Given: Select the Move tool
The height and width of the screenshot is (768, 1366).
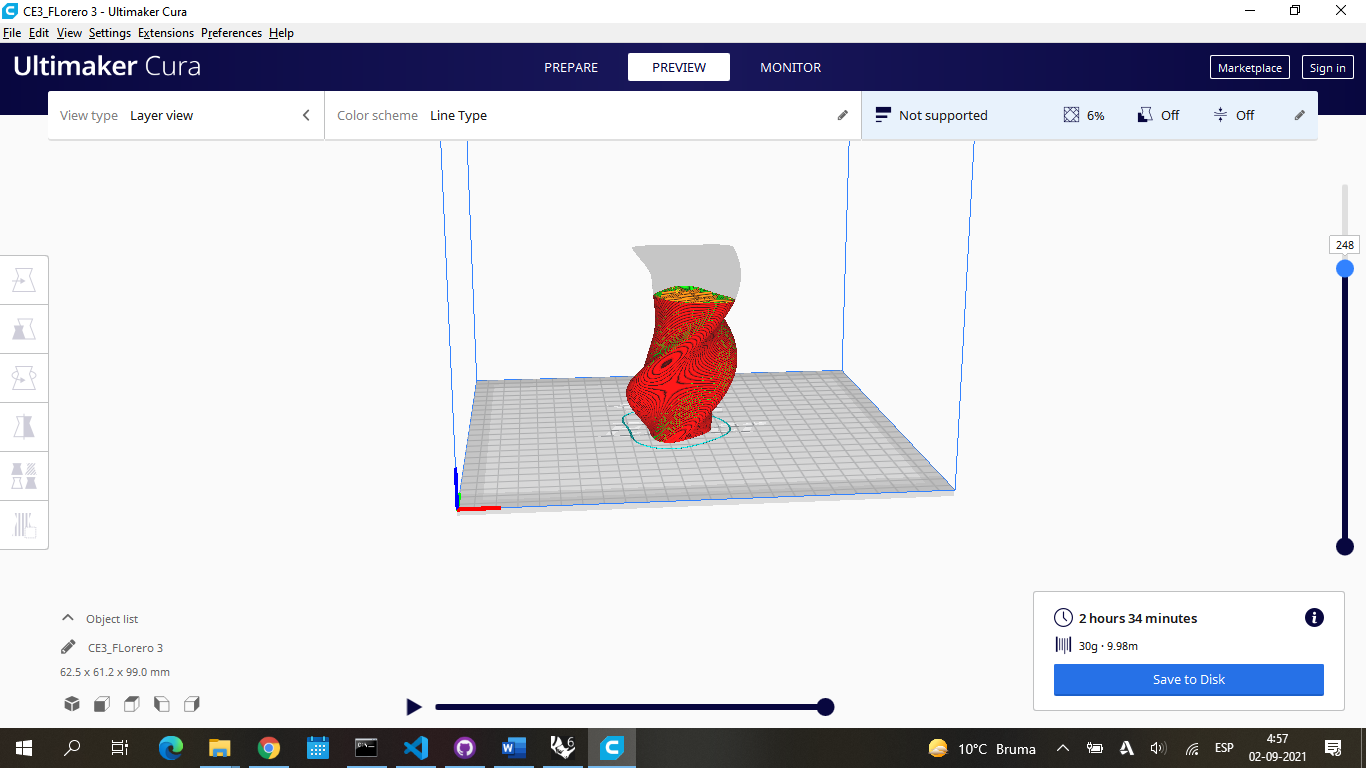Looking at the screenshot, I should tap(24, 279).
